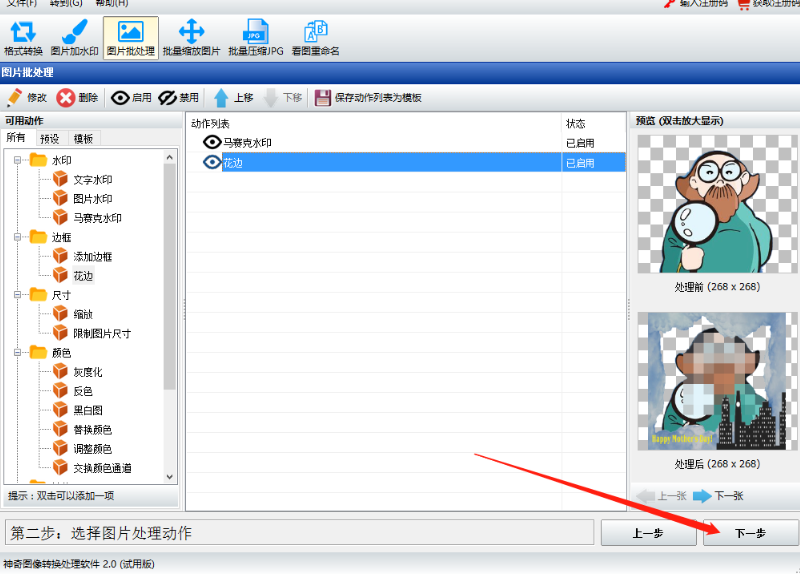
Task: Click the 水印 folder icon
Action: [38, 160]
